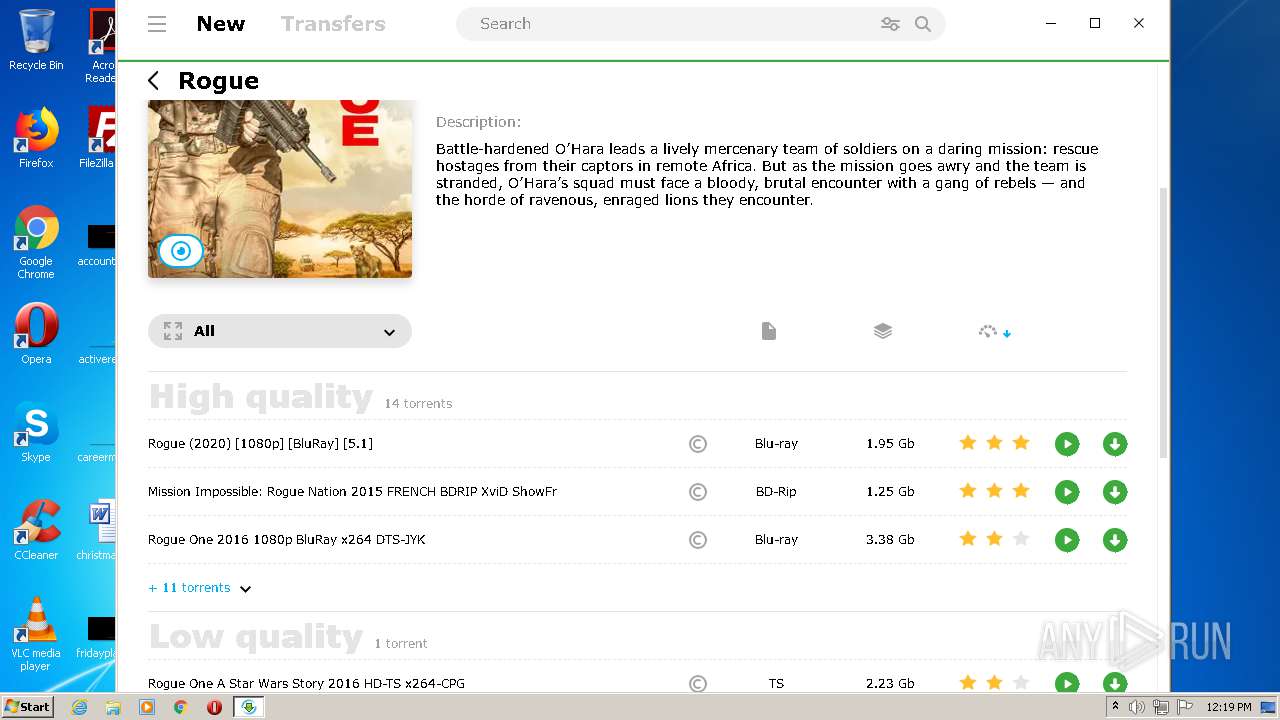The image size is (1280, 720).
Task: Download Mission Impossible: Rogue Nation torrent
Action: [1115, 492]
